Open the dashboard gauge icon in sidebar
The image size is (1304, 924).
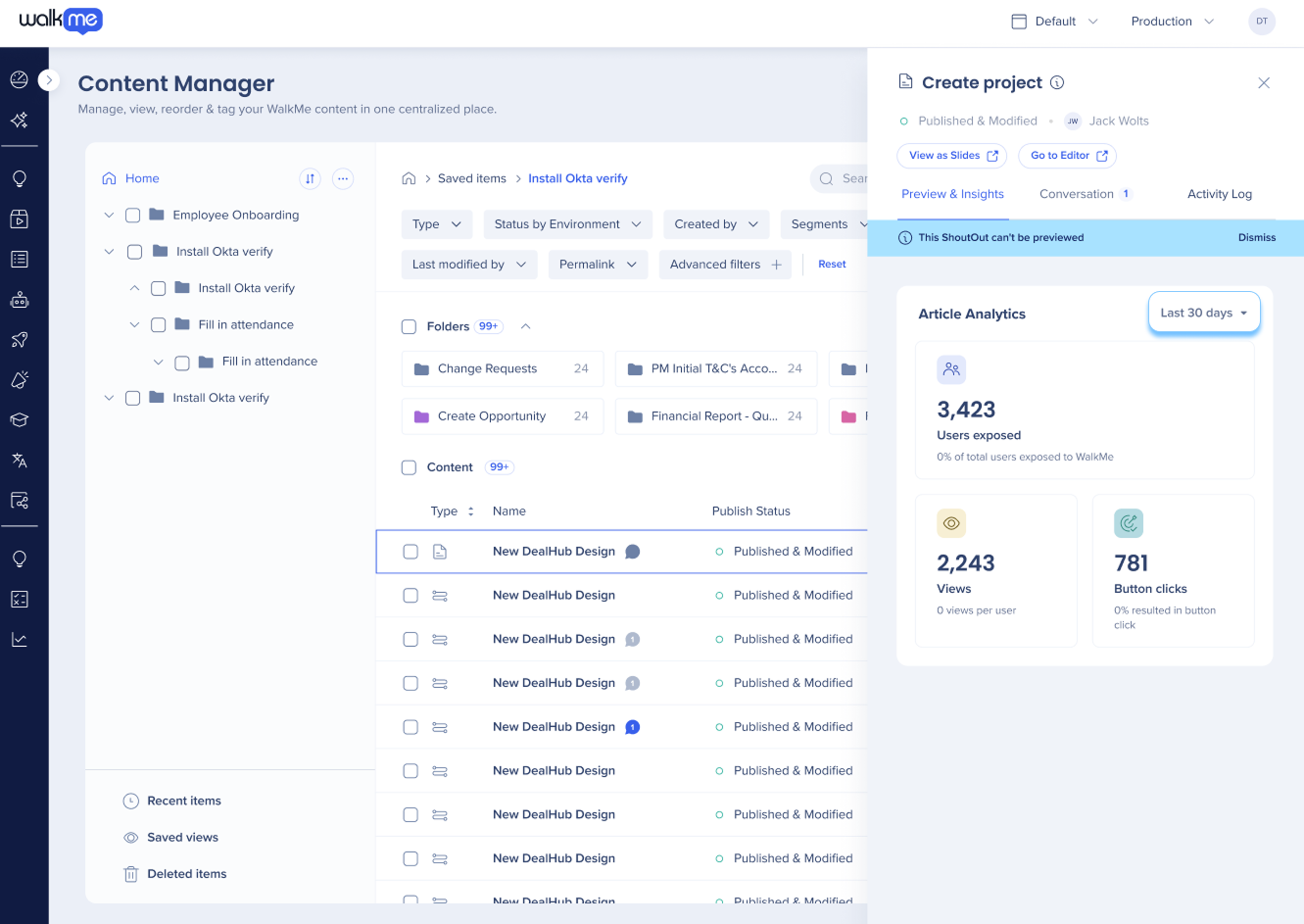click(19, 79)
